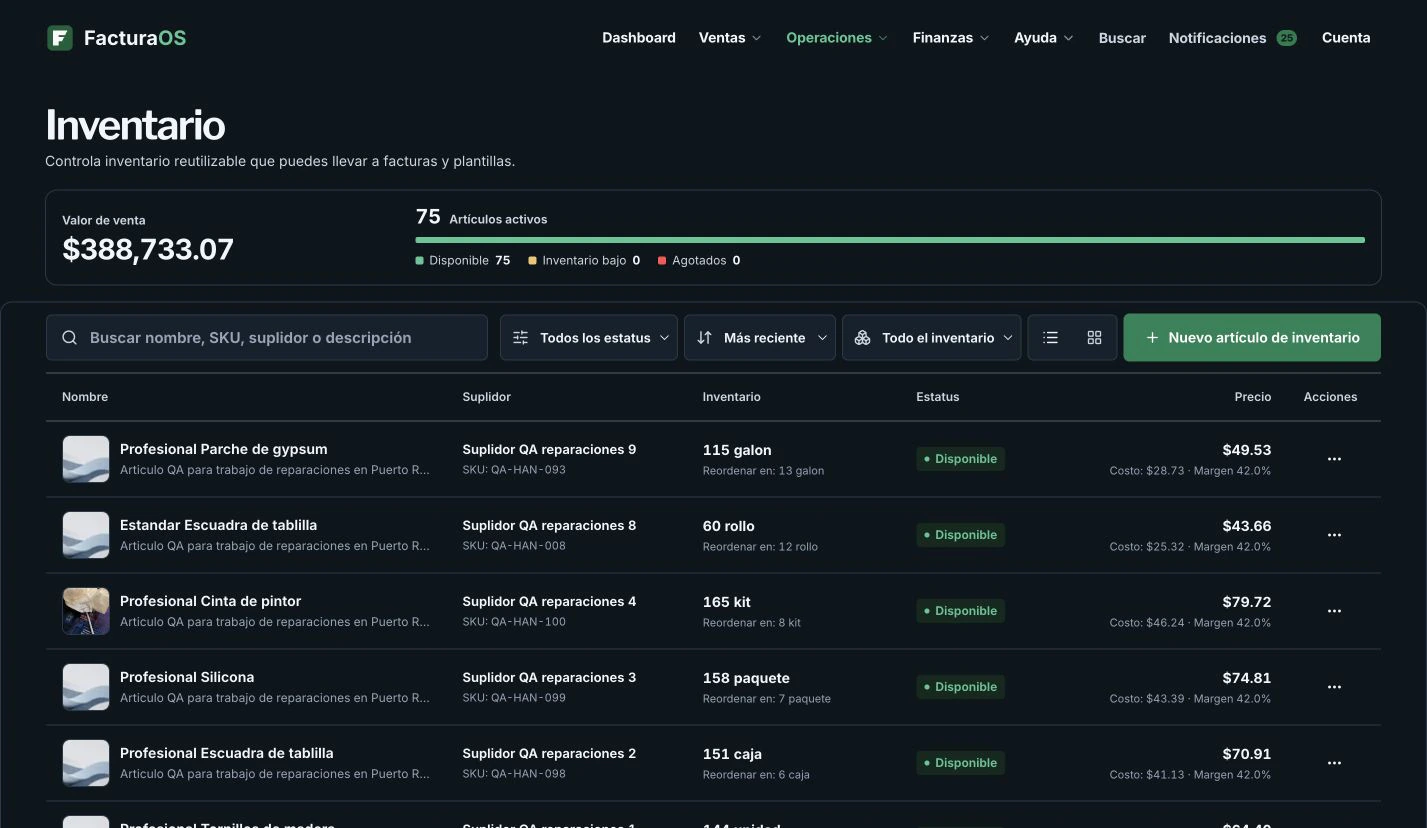The image size is (1427, 828).
Task: Expand the Operaciones menu
Action: (837, 38)
